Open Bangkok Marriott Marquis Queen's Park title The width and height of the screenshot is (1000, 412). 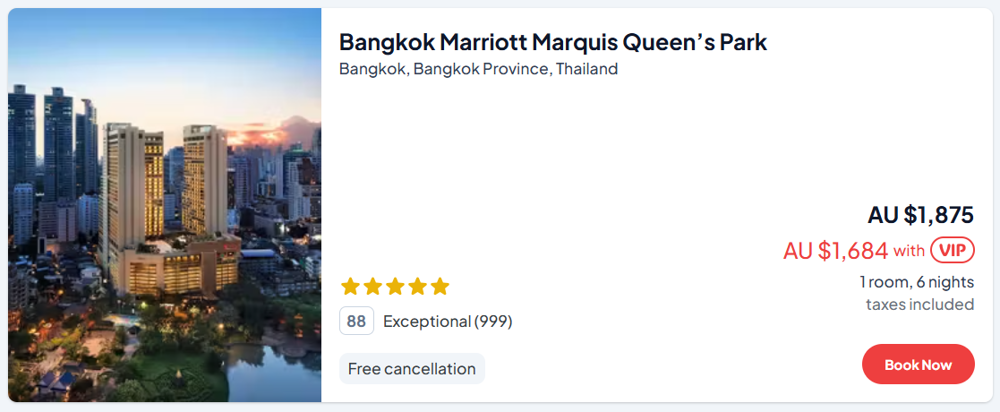click(552, 42)
